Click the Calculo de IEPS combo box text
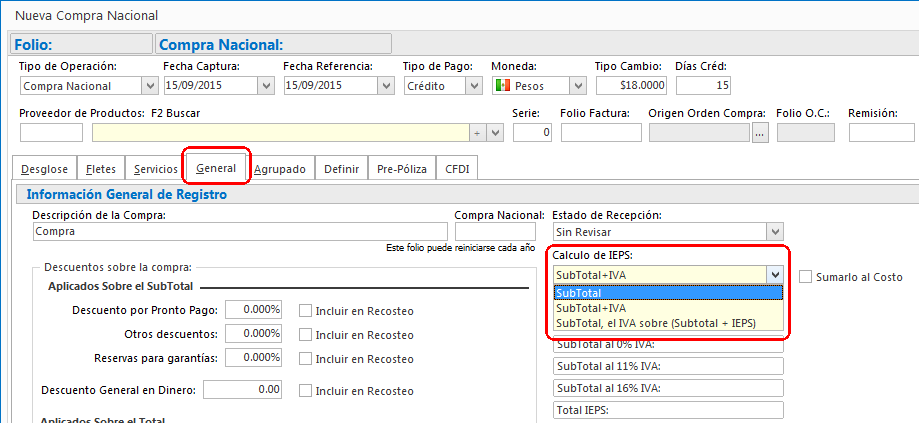This screenshot has width=919, height=423. (x=659, y=274)
